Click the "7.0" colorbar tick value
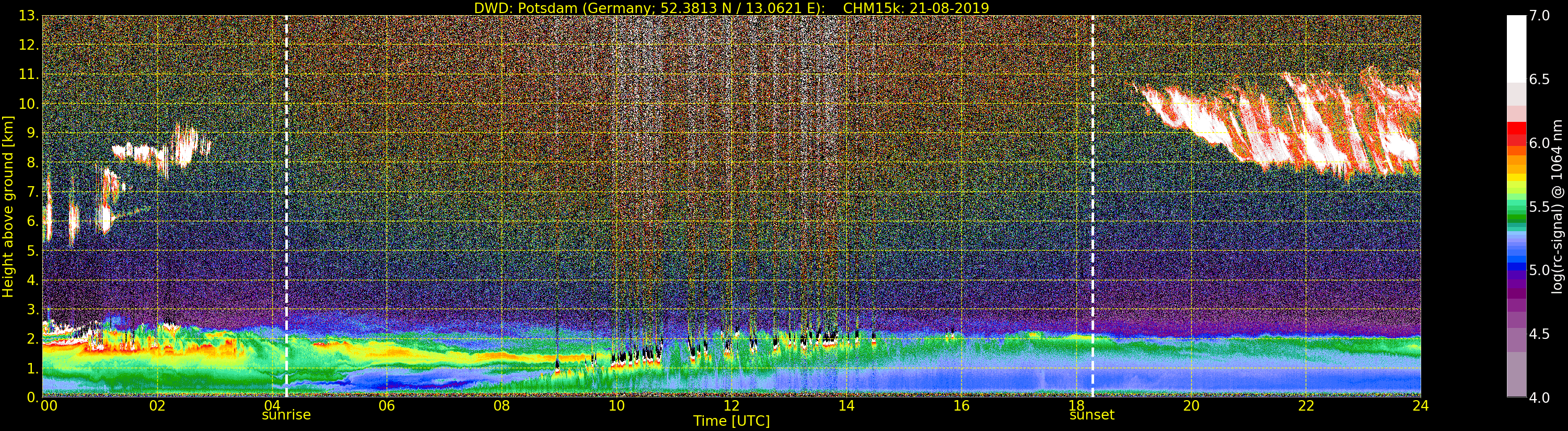This screenshot has width=1568, height=431. coord(1539,15)
